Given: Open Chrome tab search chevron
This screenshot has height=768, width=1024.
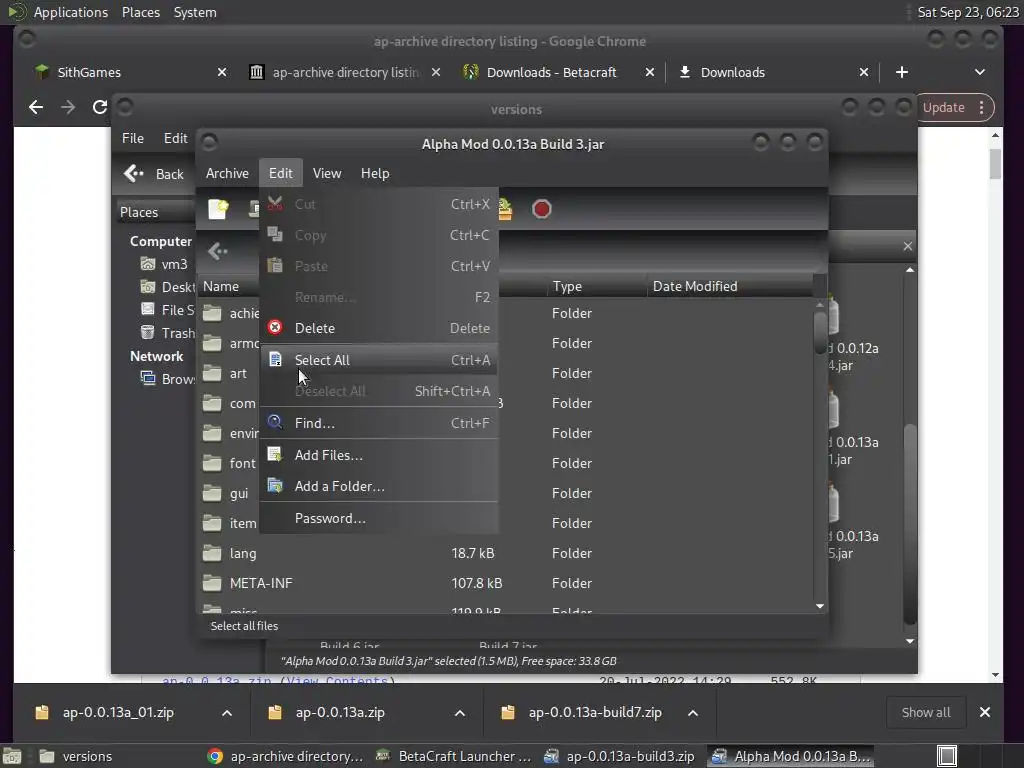Looking at the screenshot, I should [980, 72].
